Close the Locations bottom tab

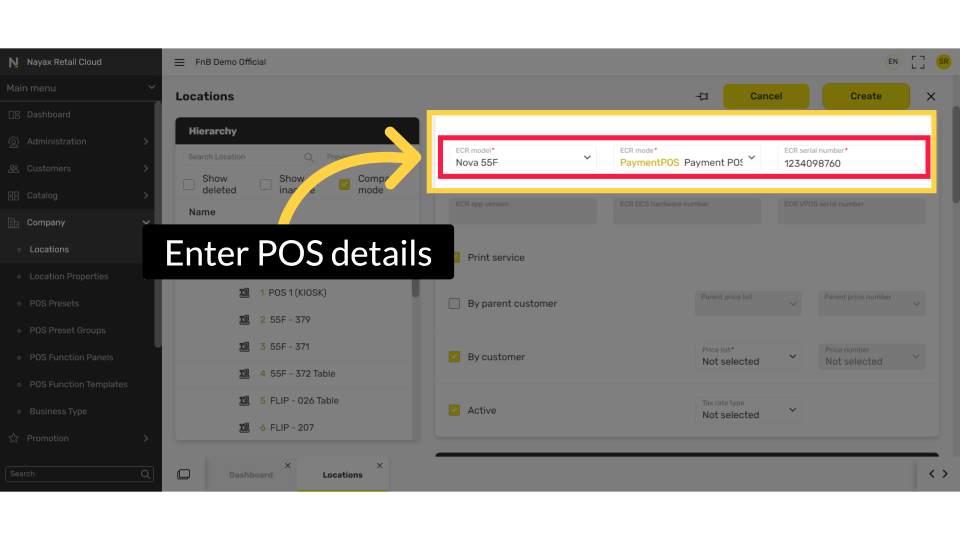[x=380, y=466]
